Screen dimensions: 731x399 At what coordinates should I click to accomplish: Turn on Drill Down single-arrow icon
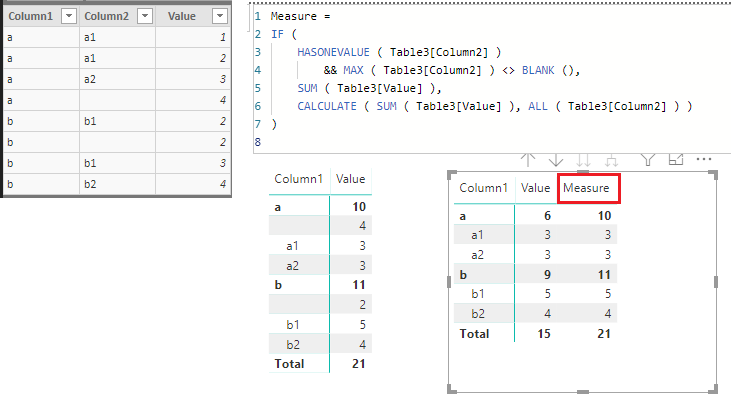[556, 160]
